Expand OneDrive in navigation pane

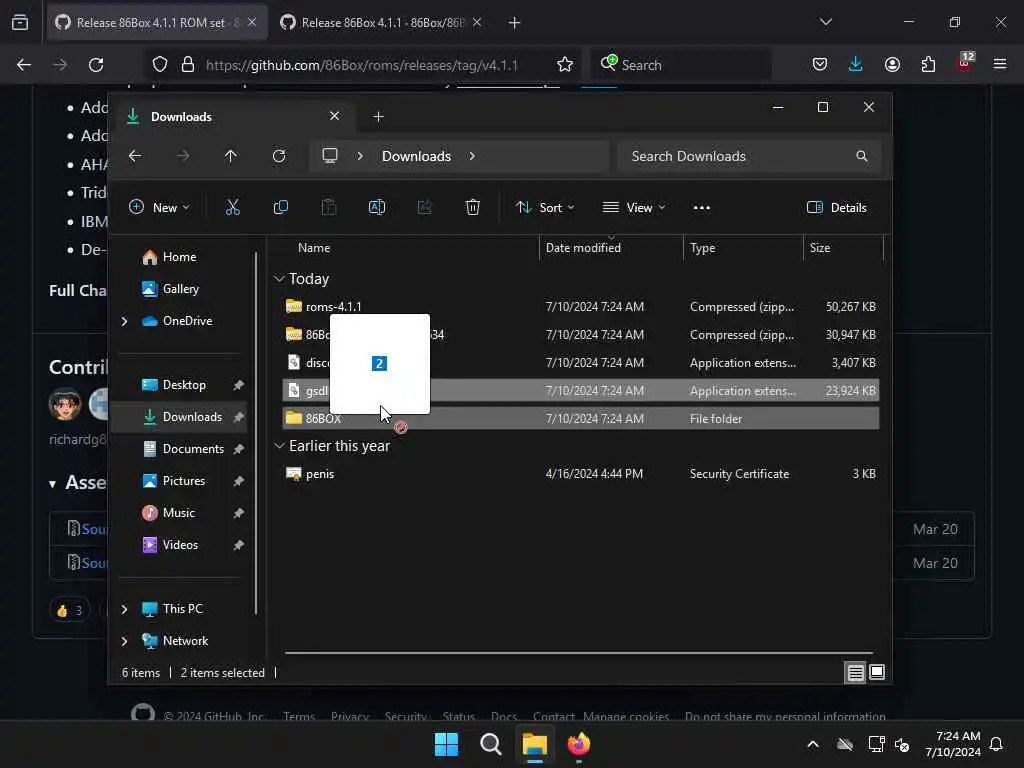pos(124,321)
